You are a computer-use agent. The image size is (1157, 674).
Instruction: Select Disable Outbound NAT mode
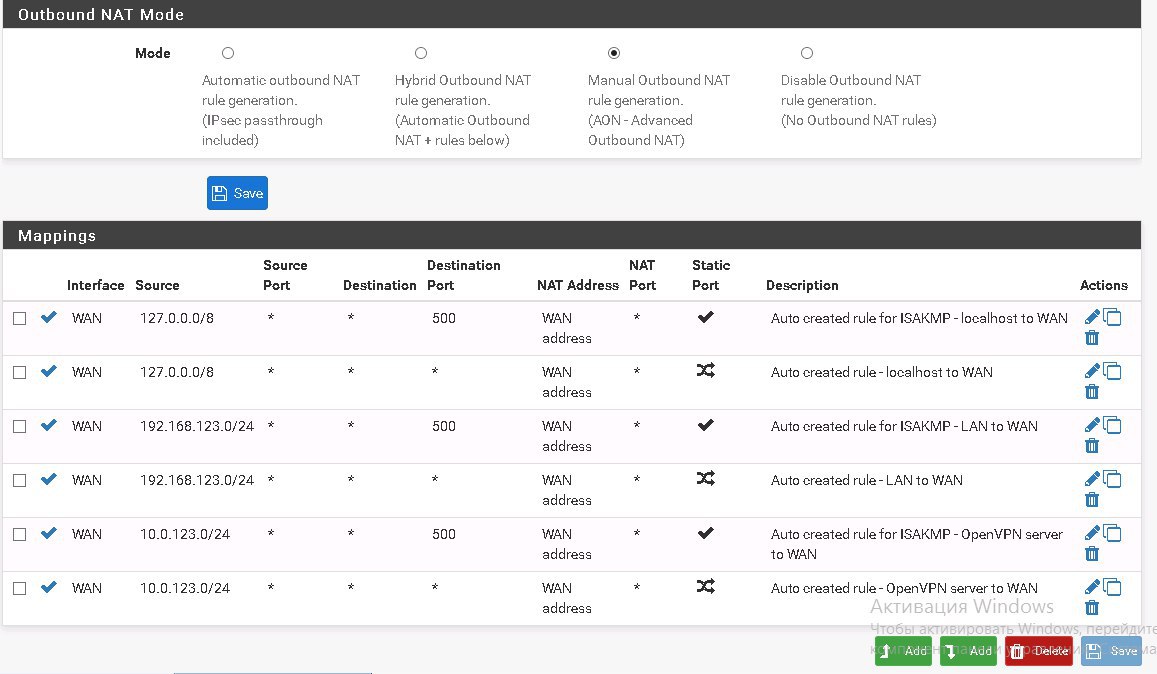coord(807,53)
